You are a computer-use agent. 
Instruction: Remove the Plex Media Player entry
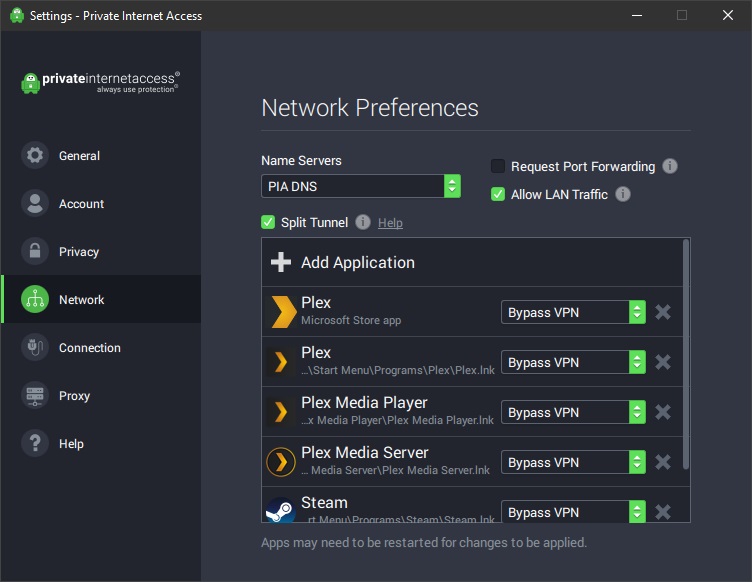tap(662, 412)
